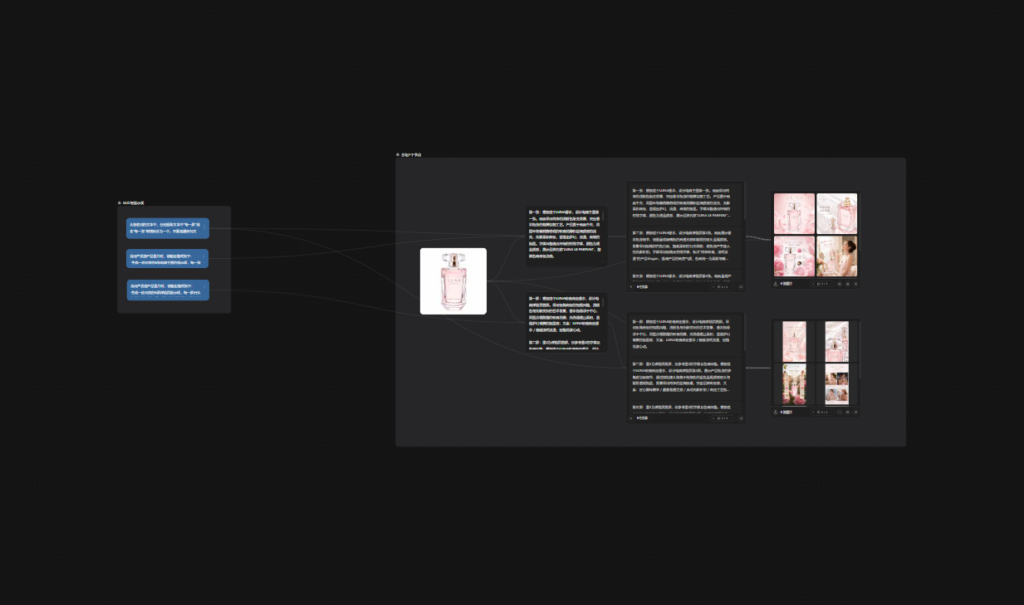Open the woman-with-perfume image in upper grid
The height and width of the screenshot is (605, 1024).
(x=837, y=256)
